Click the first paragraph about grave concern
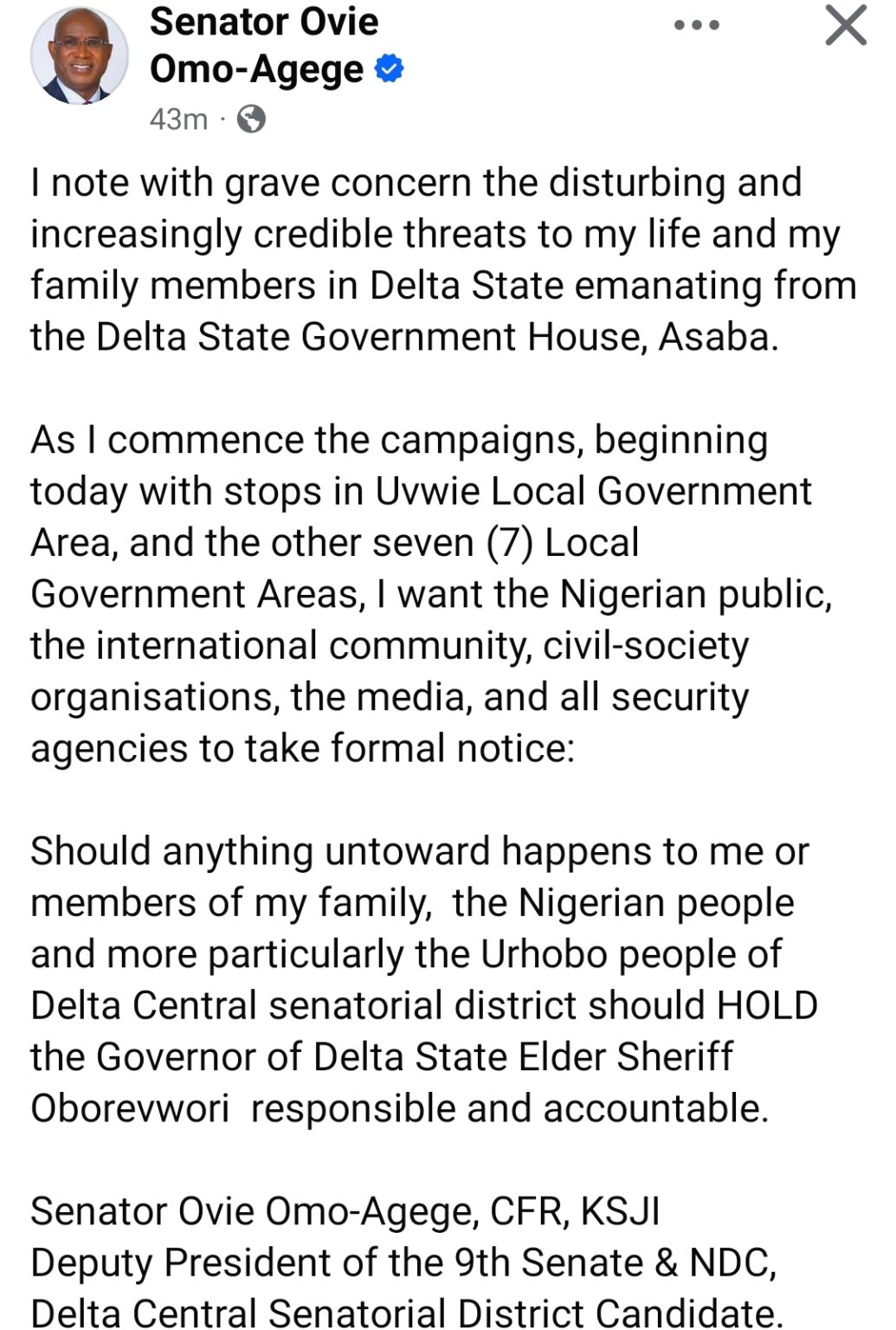 click(x=443, y=260)
